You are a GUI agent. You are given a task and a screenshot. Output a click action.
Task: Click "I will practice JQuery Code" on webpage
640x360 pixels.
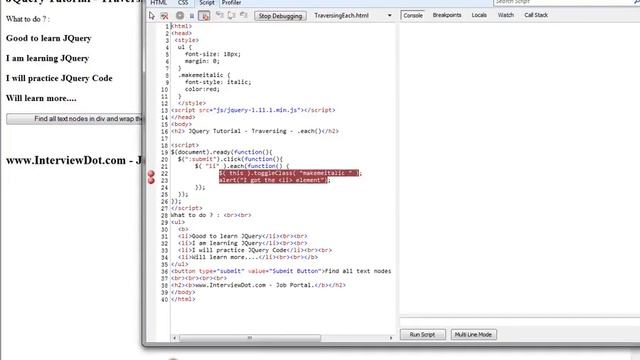pyautogui.click(x=59, y=78)
